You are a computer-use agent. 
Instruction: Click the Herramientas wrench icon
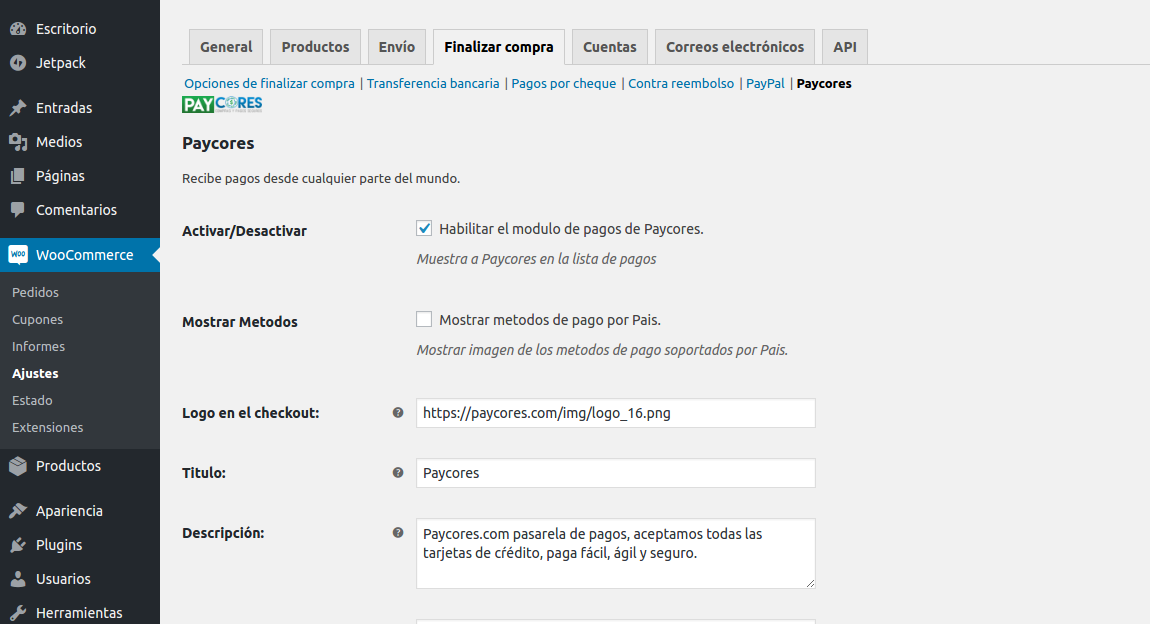[18, 613]
